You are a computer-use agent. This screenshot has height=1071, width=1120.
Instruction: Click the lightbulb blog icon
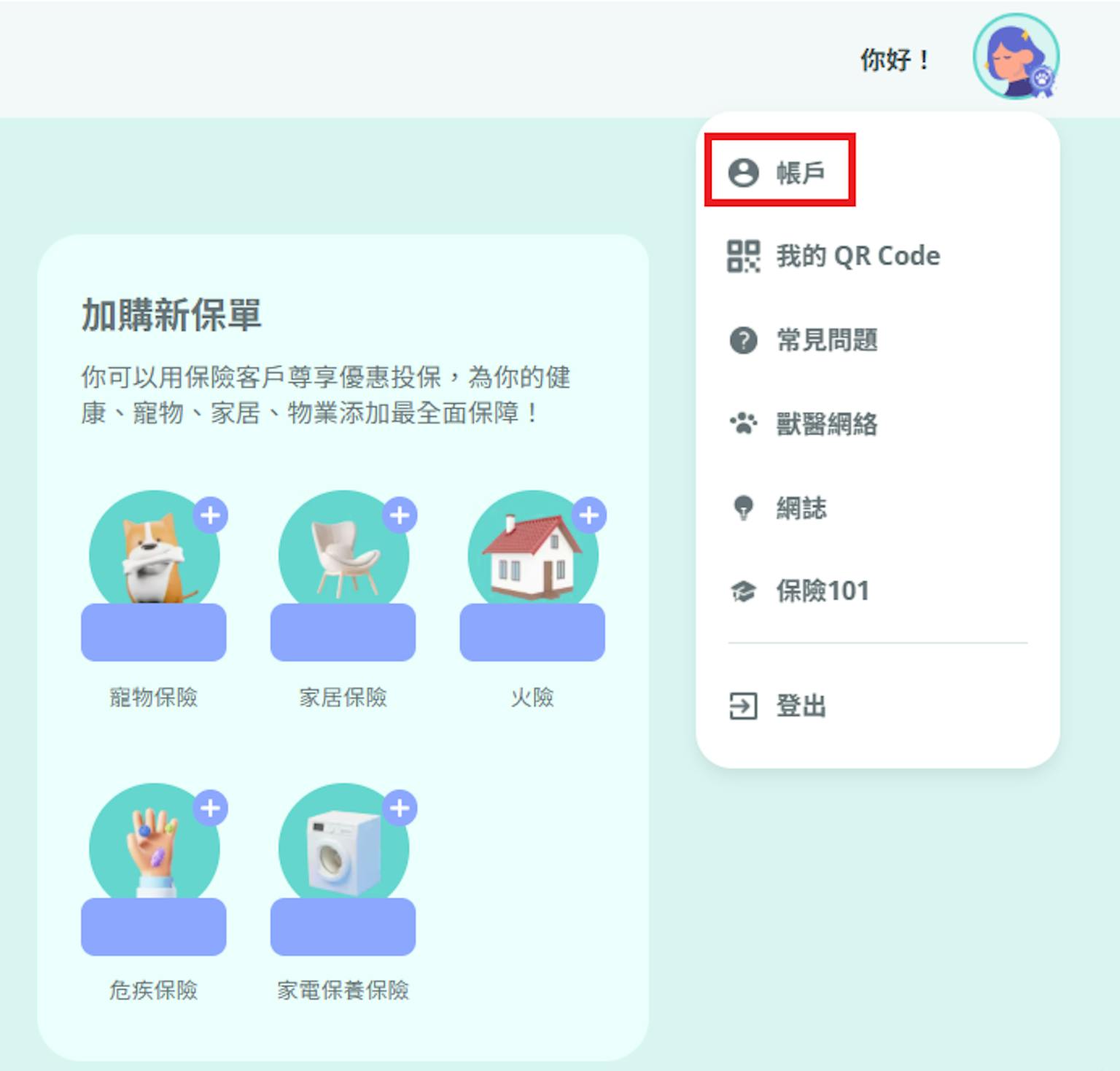click(743, 507)
